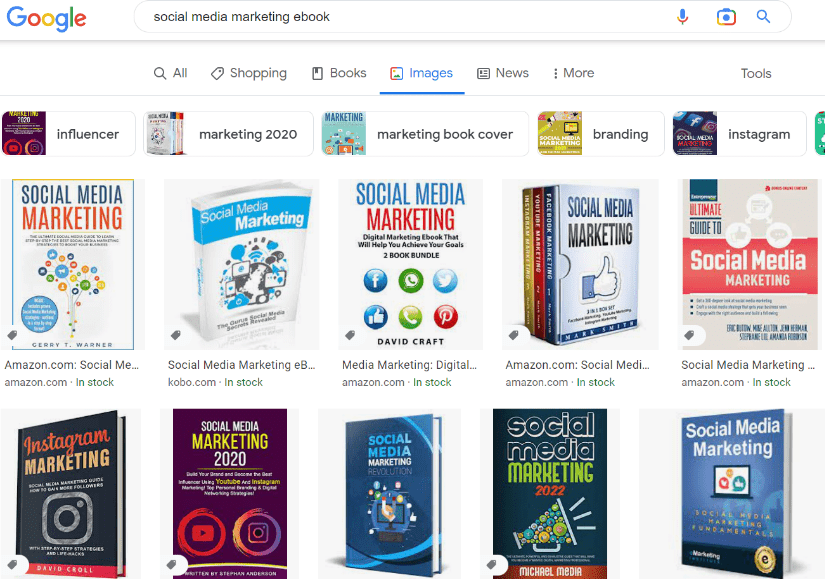Viewport: 825px width, 579px height.
Task: Expand the More search options
Action: coord(572,73)
